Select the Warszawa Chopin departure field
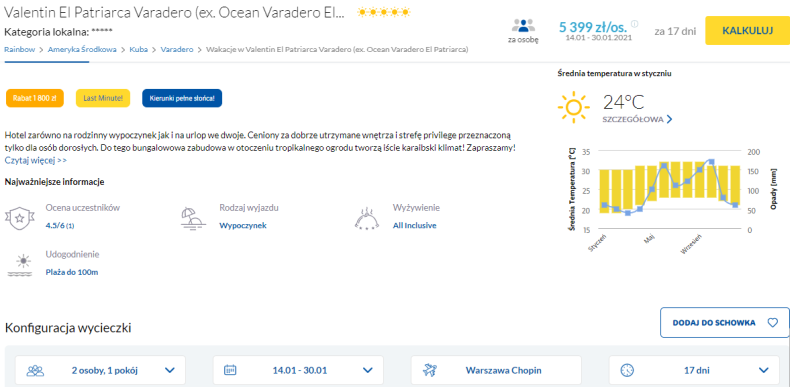This screenshot has height=387, width=790. click(x=496, y=370)
